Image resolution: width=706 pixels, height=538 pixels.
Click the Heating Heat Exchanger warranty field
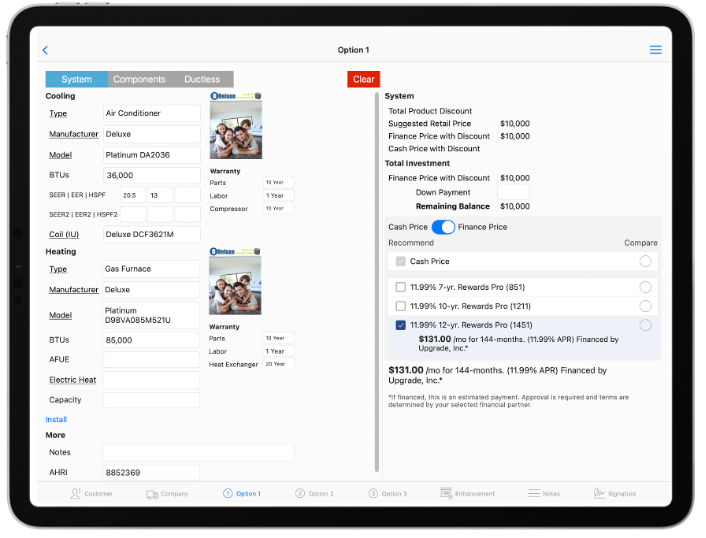(278, 364)
